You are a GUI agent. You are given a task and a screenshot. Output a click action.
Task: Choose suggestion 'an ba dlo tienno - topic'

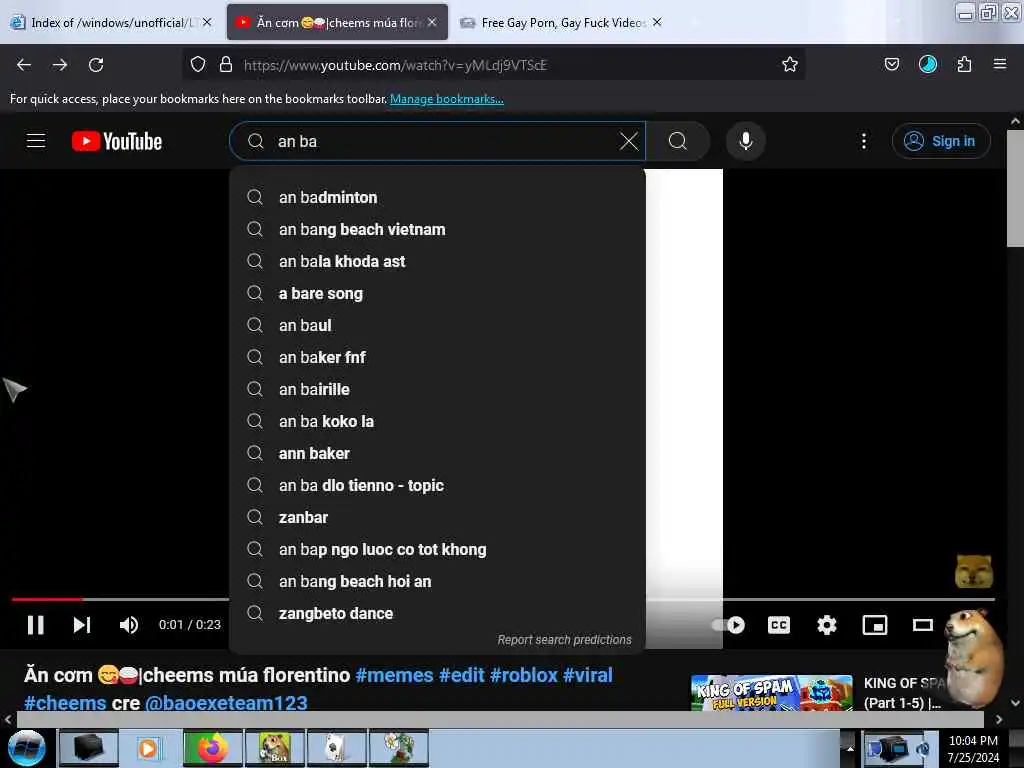pos(437,485)
